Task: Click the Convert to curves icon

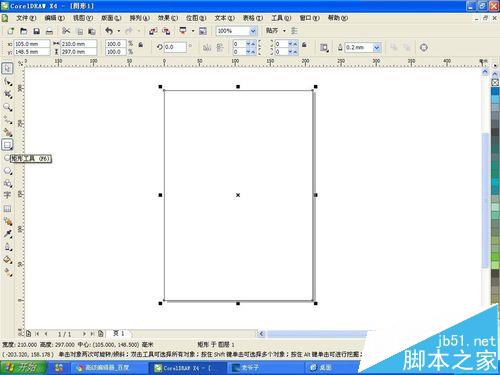Action: pos(424,47)
